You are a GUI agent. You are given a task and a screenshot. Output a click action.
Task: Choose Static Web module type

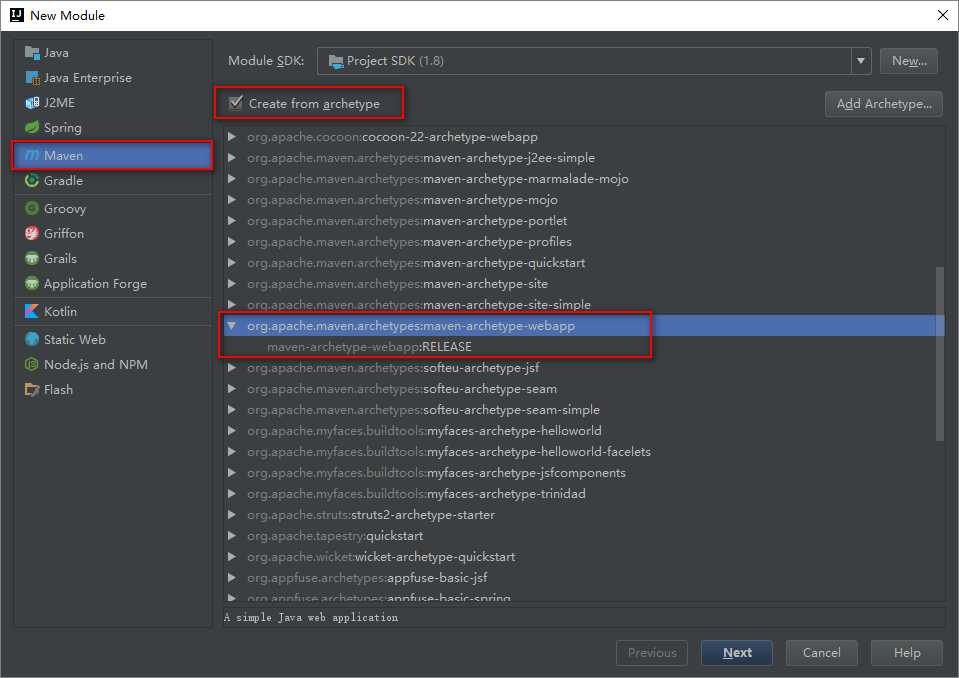click(113, 339)
